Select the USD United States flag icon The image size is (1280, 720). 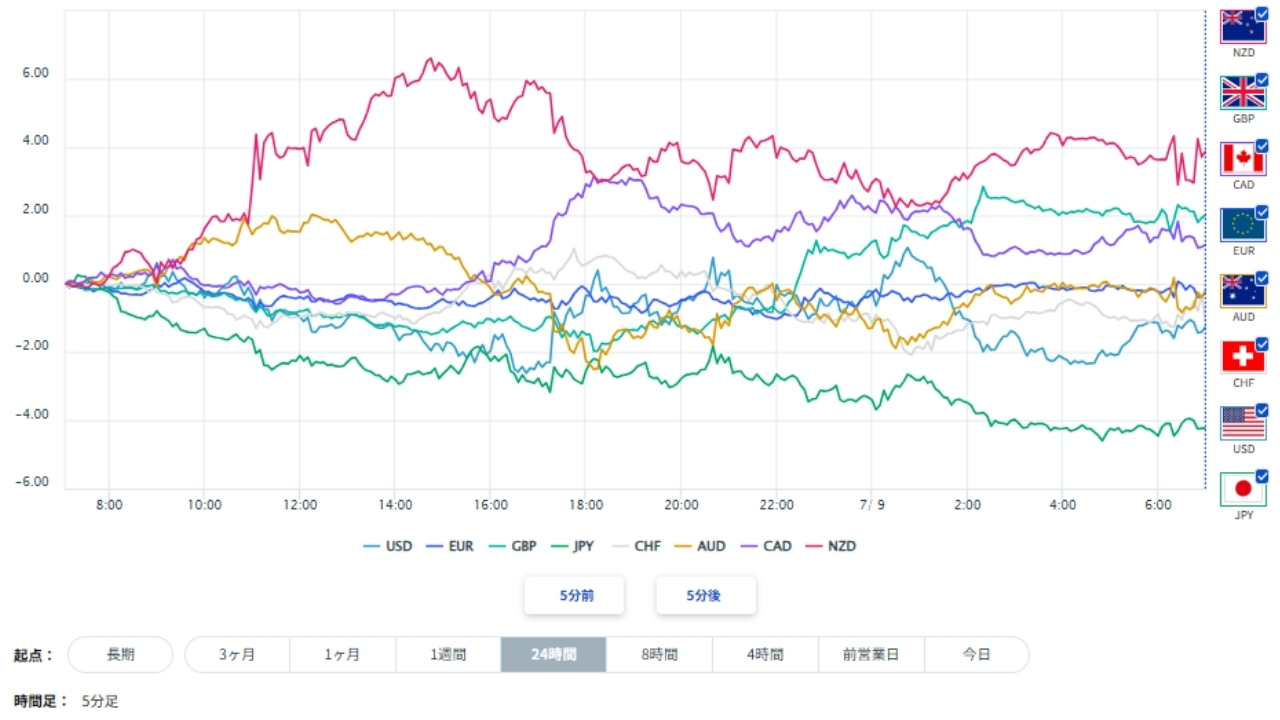tap(1243, 423)
